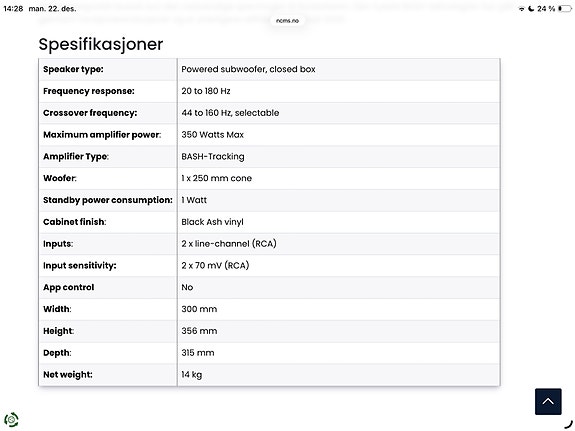
Task: Click the Frequency response row label
Action: click(x=89, y=91)
